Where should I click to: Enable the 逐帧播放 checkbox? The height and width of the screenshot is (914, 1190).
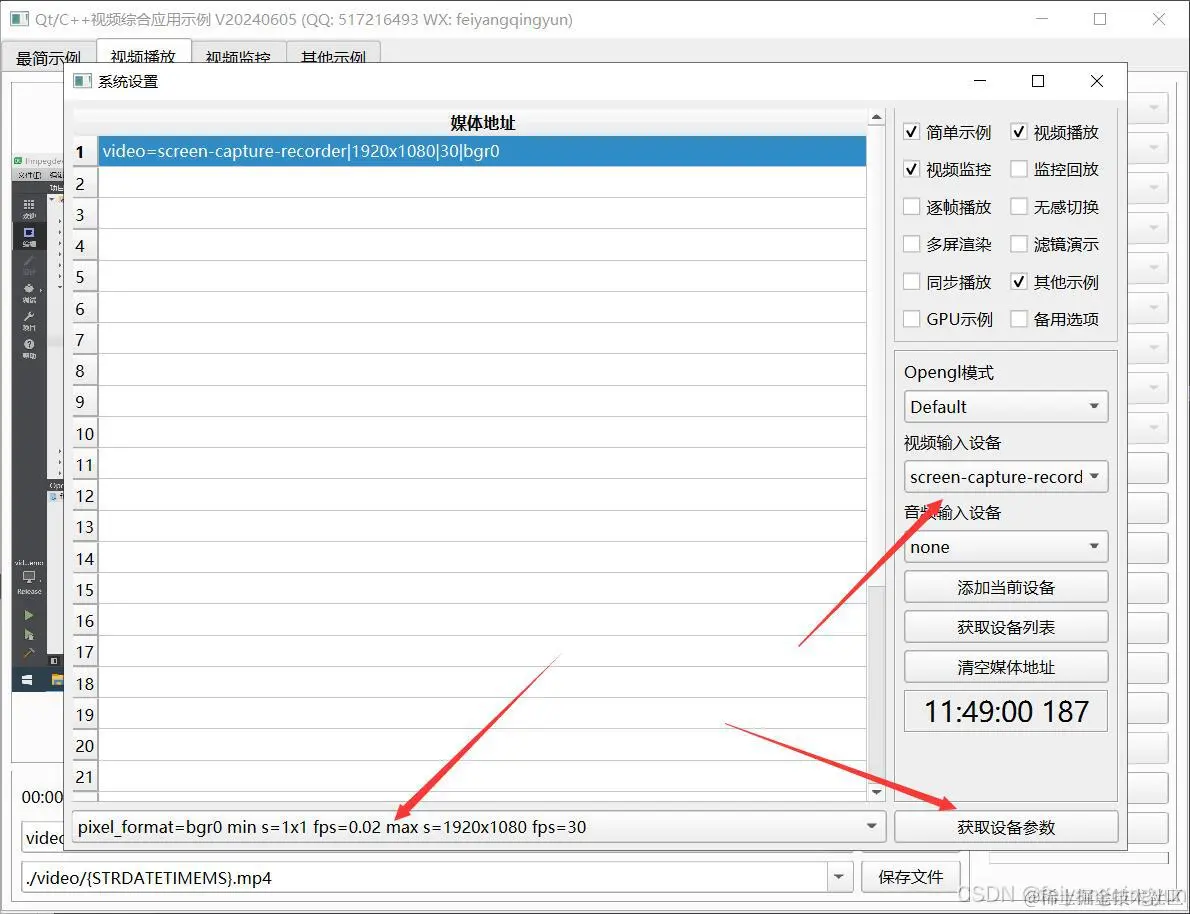pyautogui.click(x=911, y=206)
